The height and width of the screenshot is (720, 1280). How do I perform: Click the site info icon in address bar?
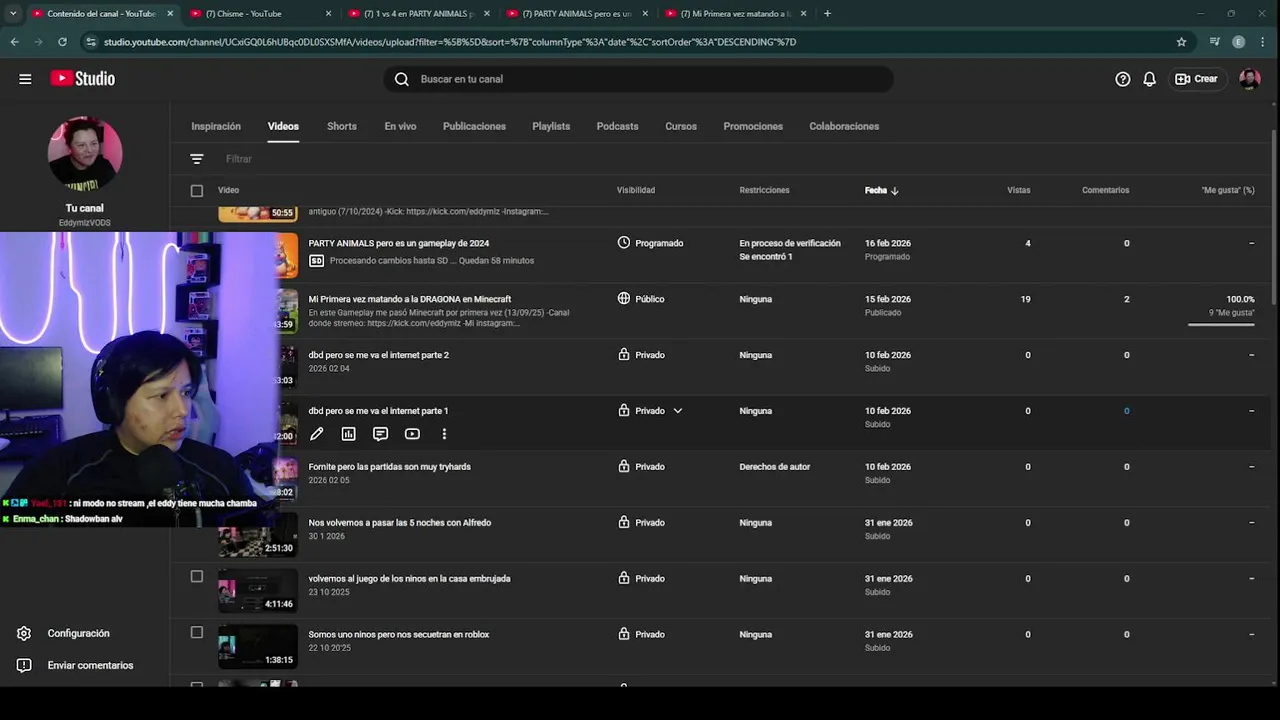click(x=91, y=42)
